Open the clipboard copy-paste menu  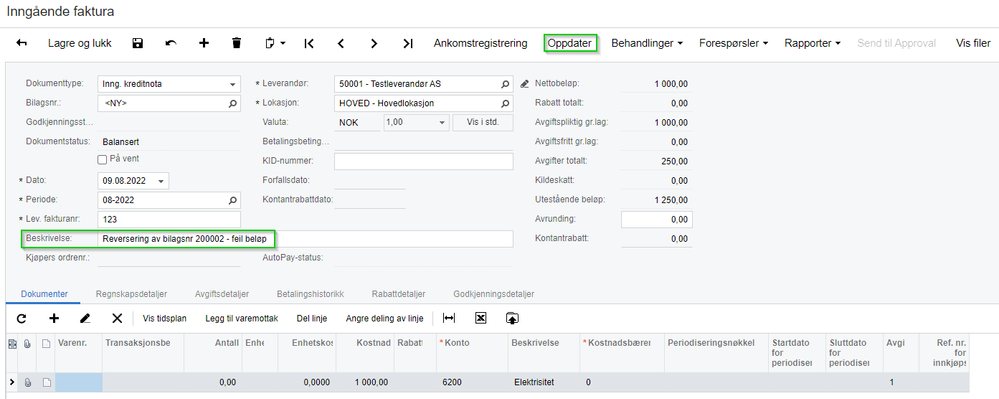click(x=275, y=43)
